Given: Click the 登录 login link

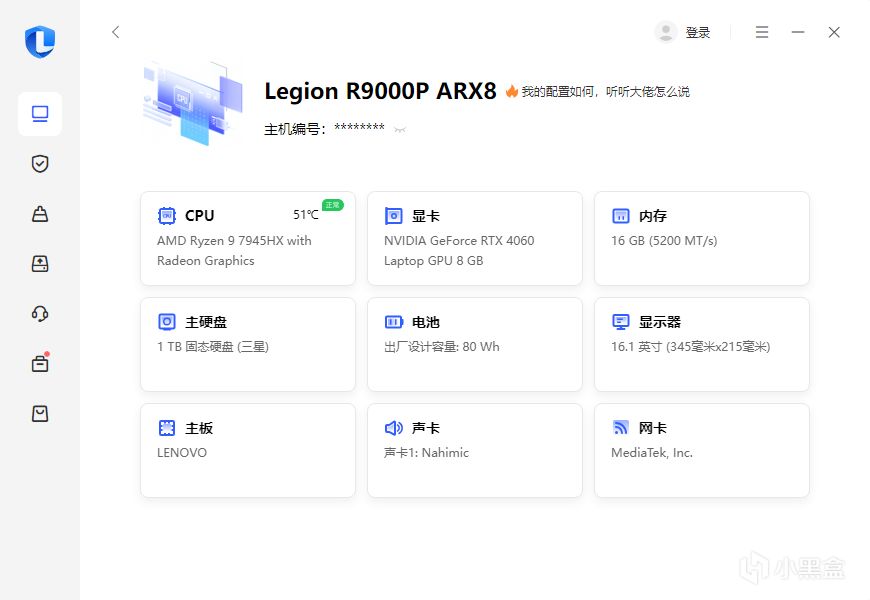Looking at the screenshot, I should tap(697, 33).
